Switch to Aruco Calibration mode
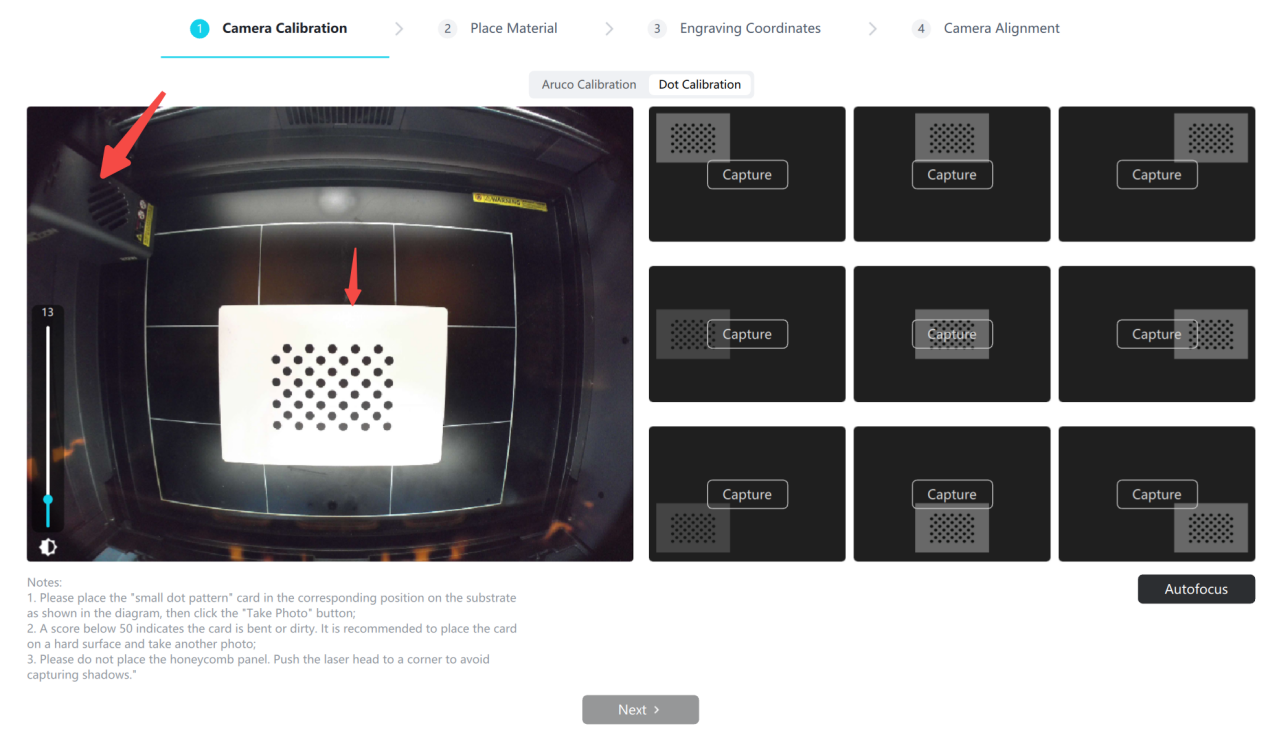Viewport: 1268px width, 733px height. pos(588,85)
